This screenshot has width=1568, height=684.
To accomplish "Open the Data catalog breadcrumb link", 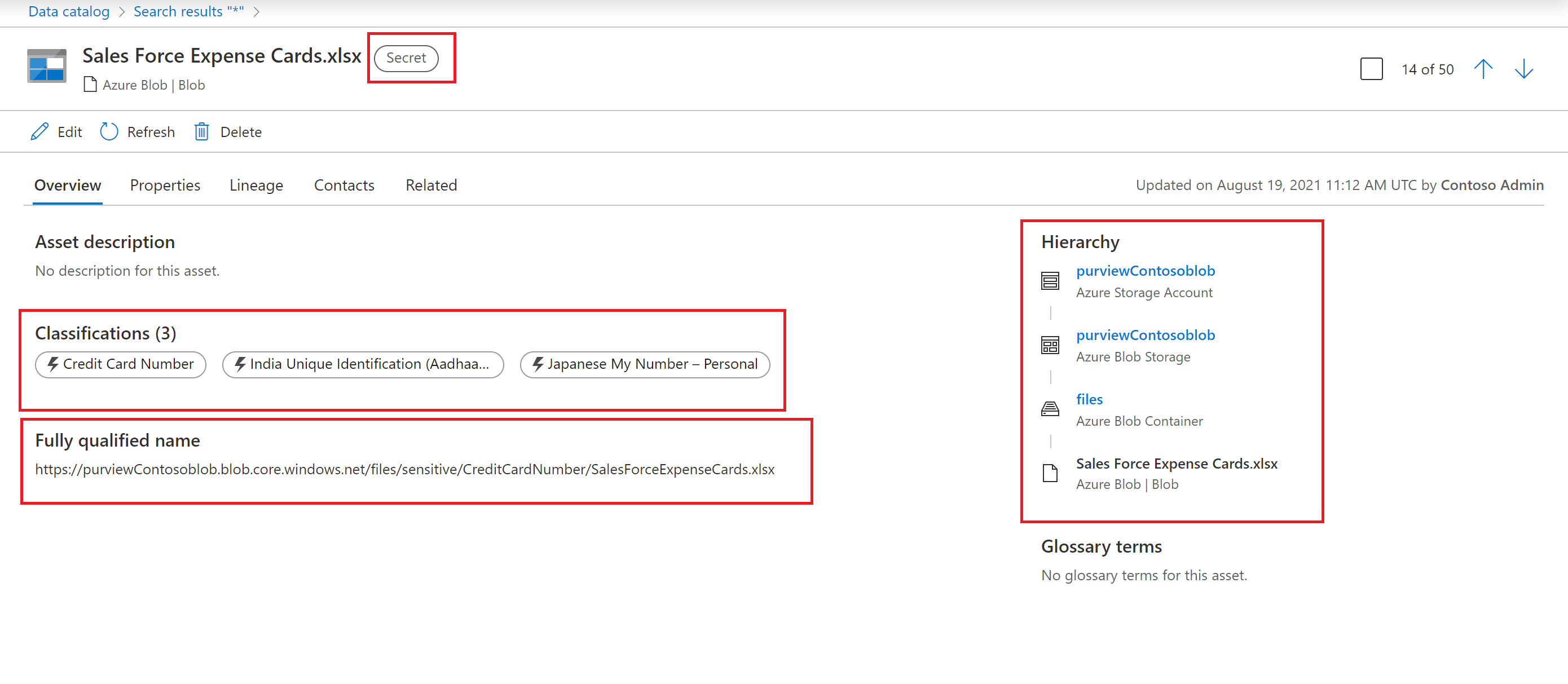I will click(69, 12).
